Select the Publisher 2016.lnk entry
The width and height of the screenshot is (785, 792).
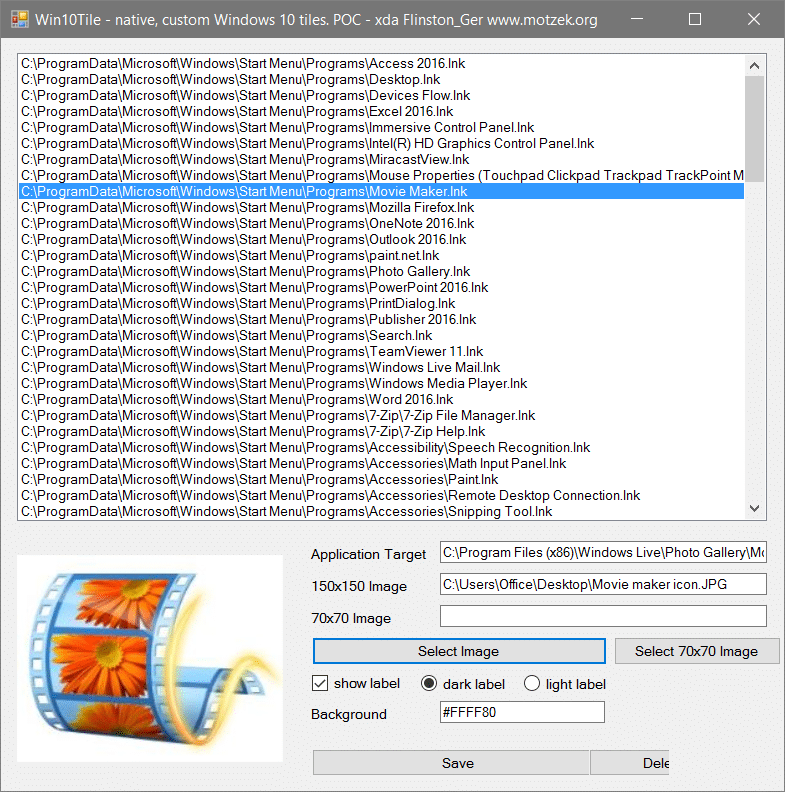pos(381,319)
